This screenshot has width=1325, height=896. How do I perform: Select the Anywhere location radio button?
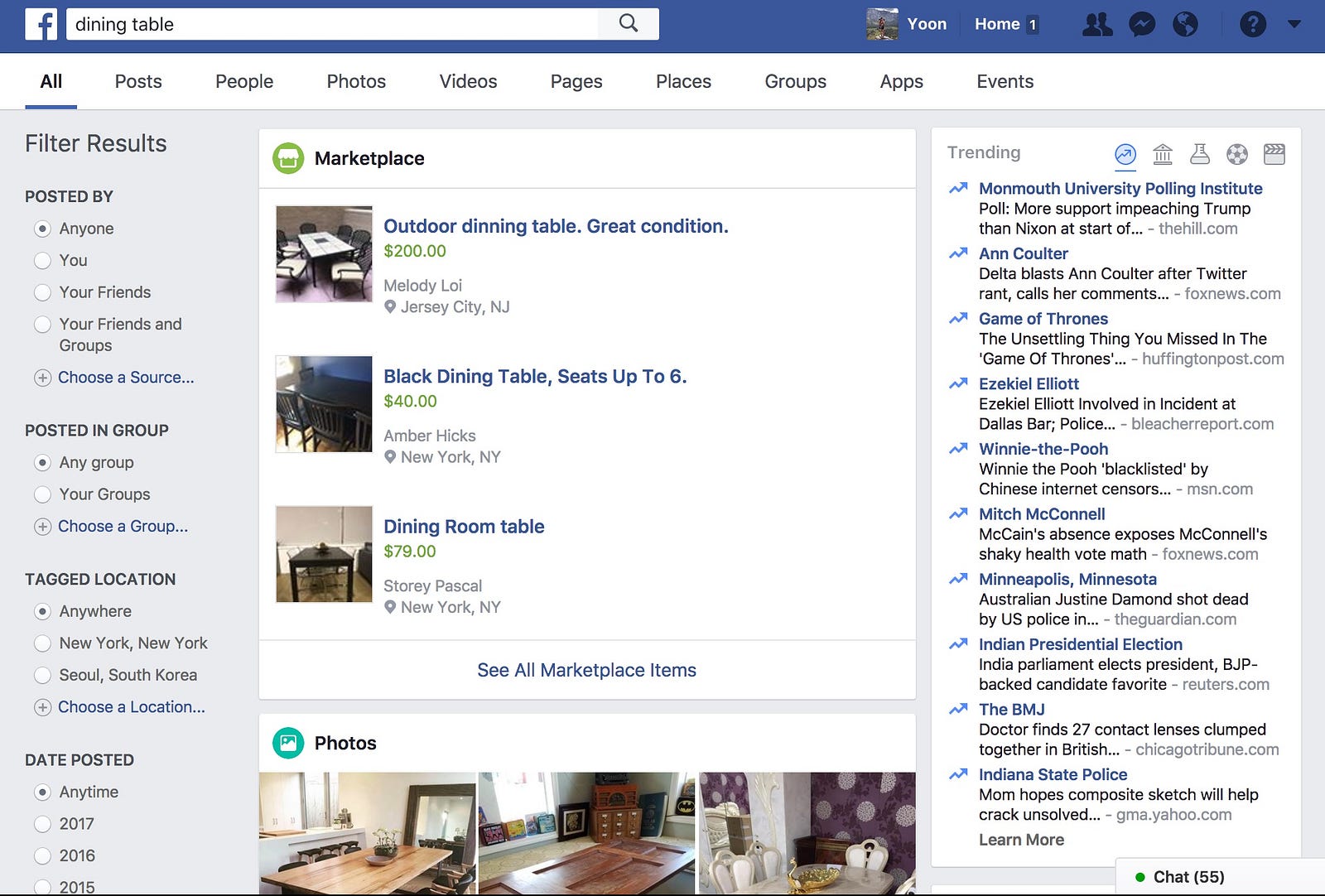pyautogui.click(x=42, y=611)
